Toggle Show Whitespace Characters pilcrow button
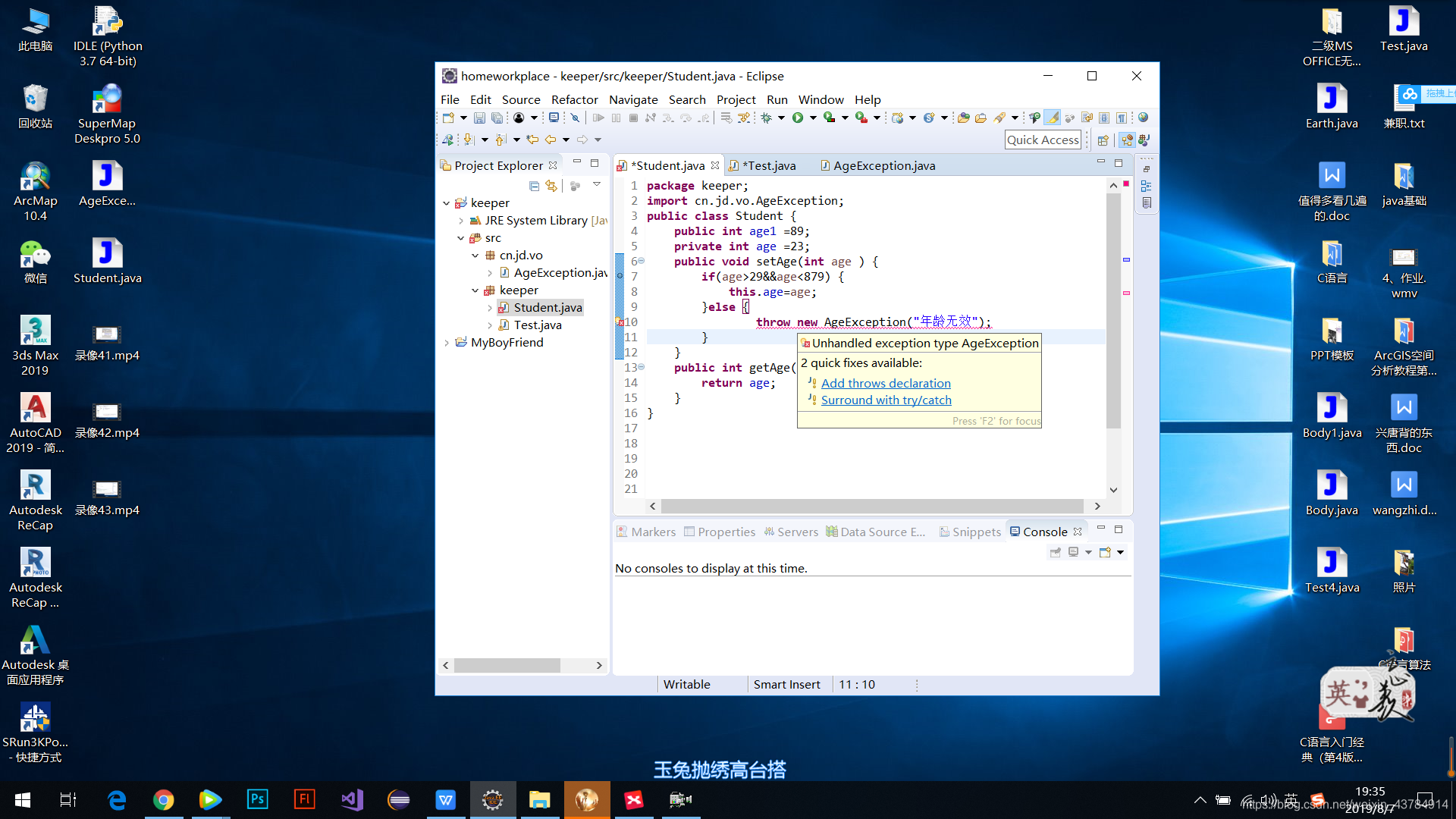This screenshot has height=819, width=1456. click(x=1121, y=118)
